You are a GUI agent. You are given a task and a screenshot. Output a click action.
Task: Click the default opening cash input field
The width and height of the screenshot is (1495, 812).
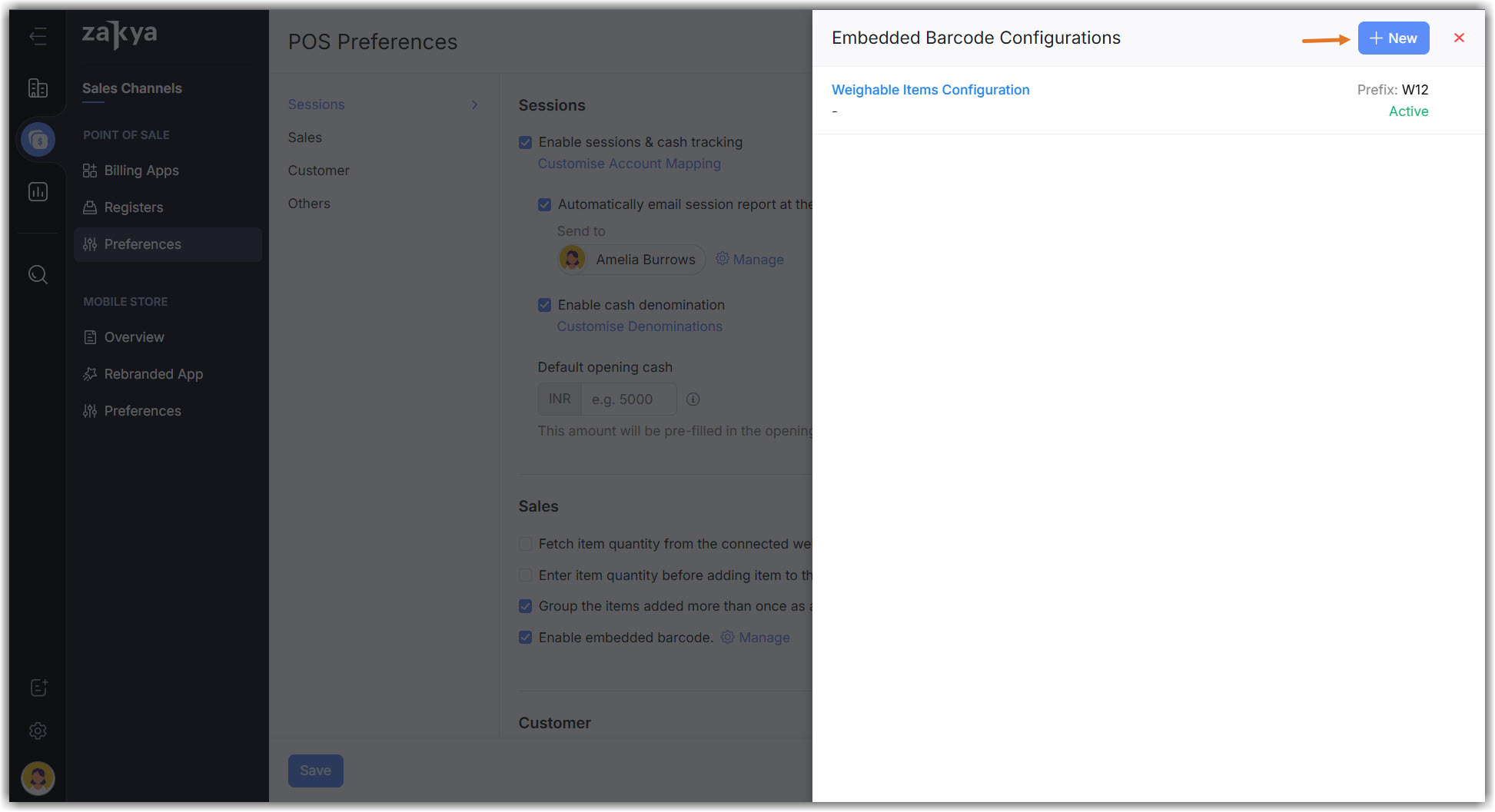(628, 399)
